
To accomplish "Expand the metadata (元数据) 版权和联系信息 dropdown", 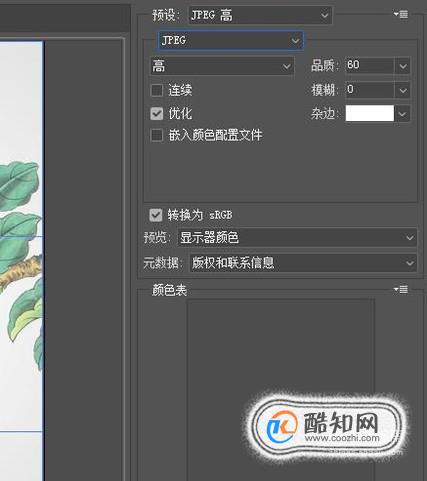I will [303, 263].
